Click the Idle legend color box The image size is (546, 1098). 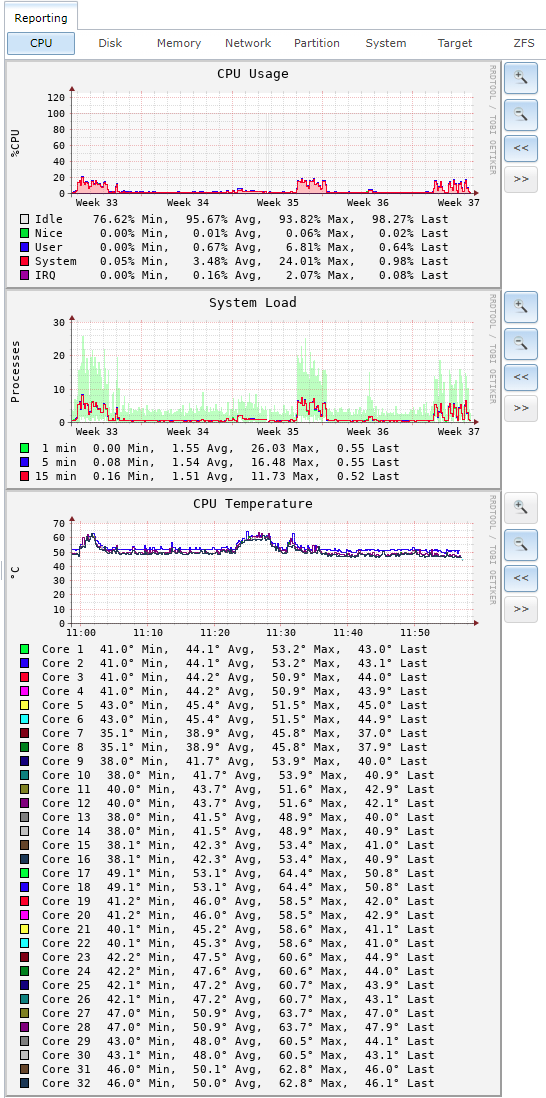[25, 219]
